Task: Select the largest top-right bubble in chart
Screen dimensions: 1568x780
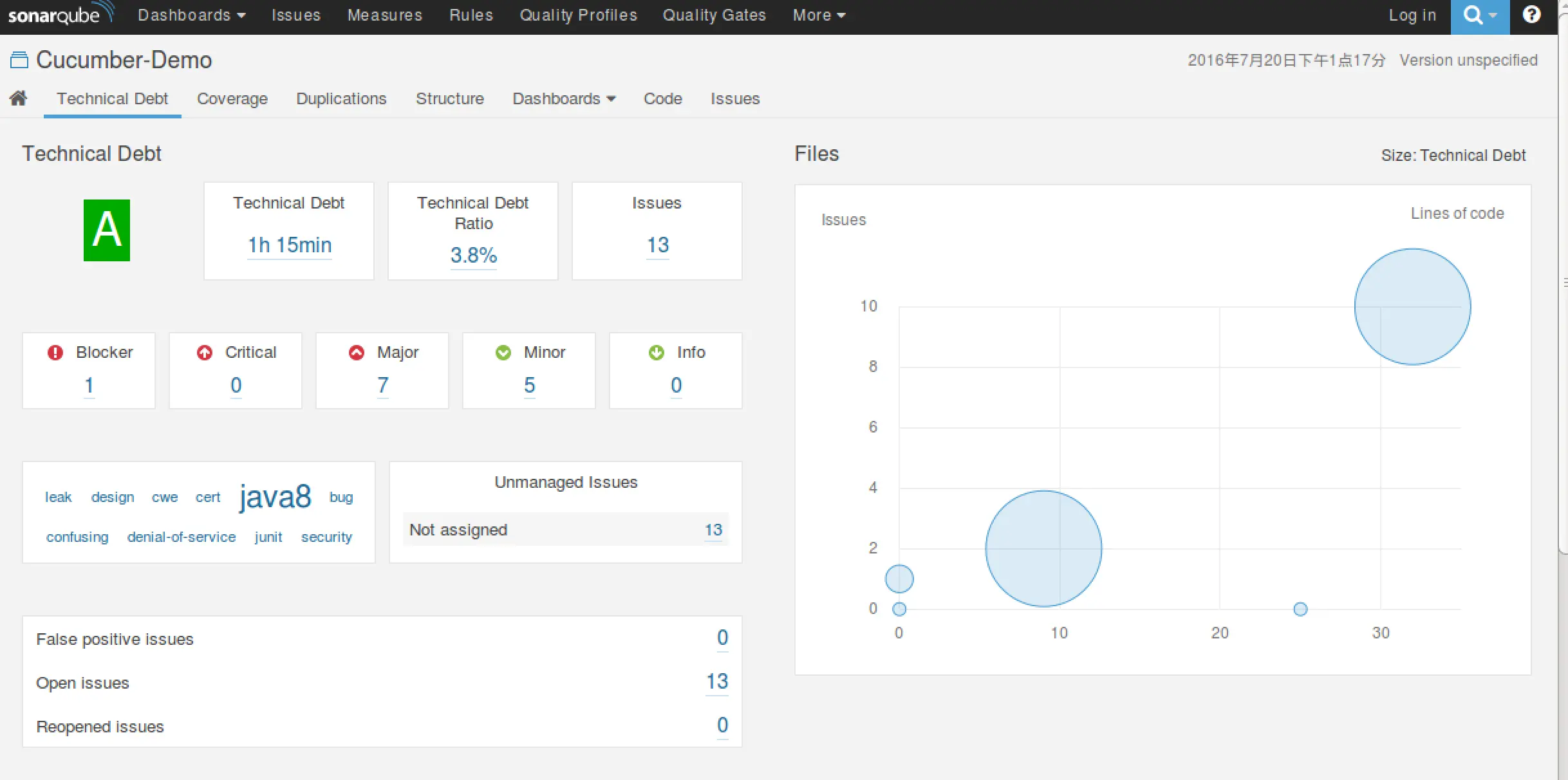Action: coord(1412,306)
